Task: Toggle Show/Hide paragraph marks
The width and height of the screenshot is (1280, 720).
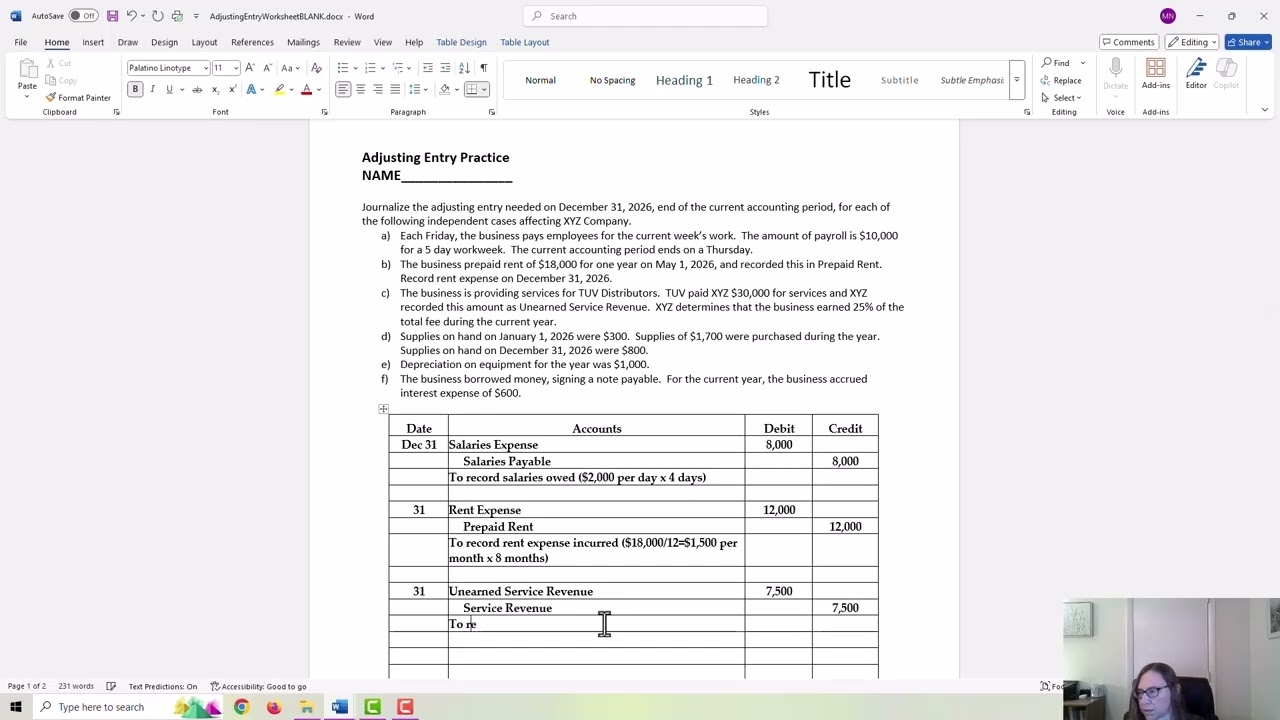Action: pyautogui.click(x=484, y=67)
